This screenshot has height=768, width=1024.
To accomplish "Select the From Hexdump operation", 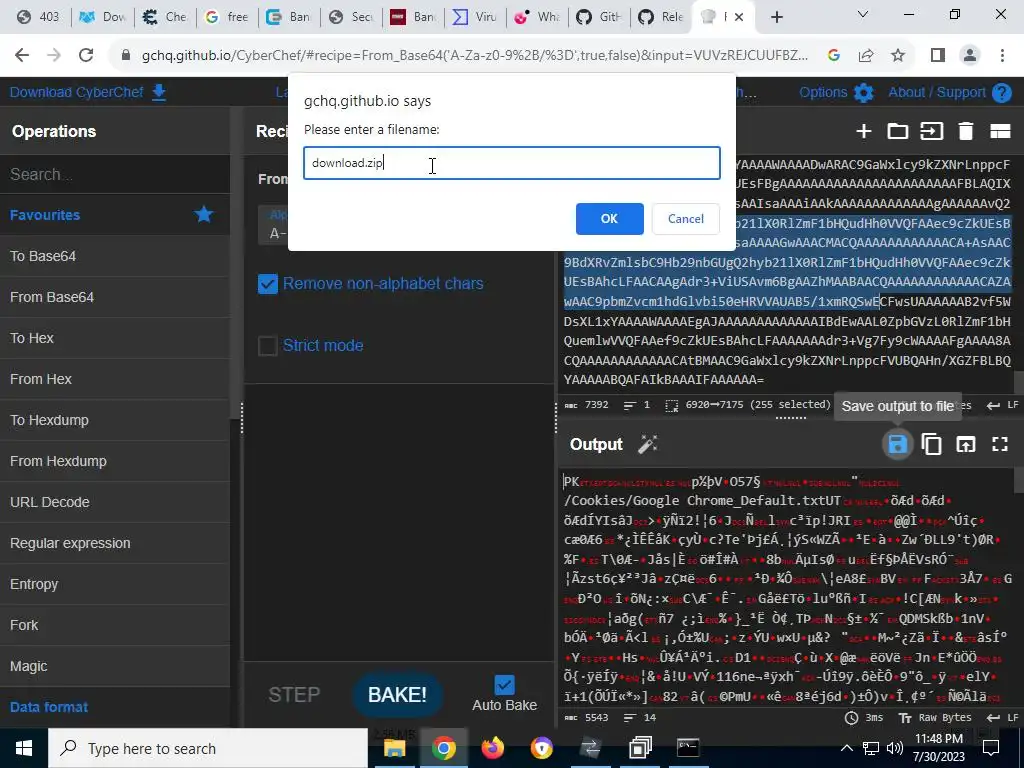I will tap(115, 461).
